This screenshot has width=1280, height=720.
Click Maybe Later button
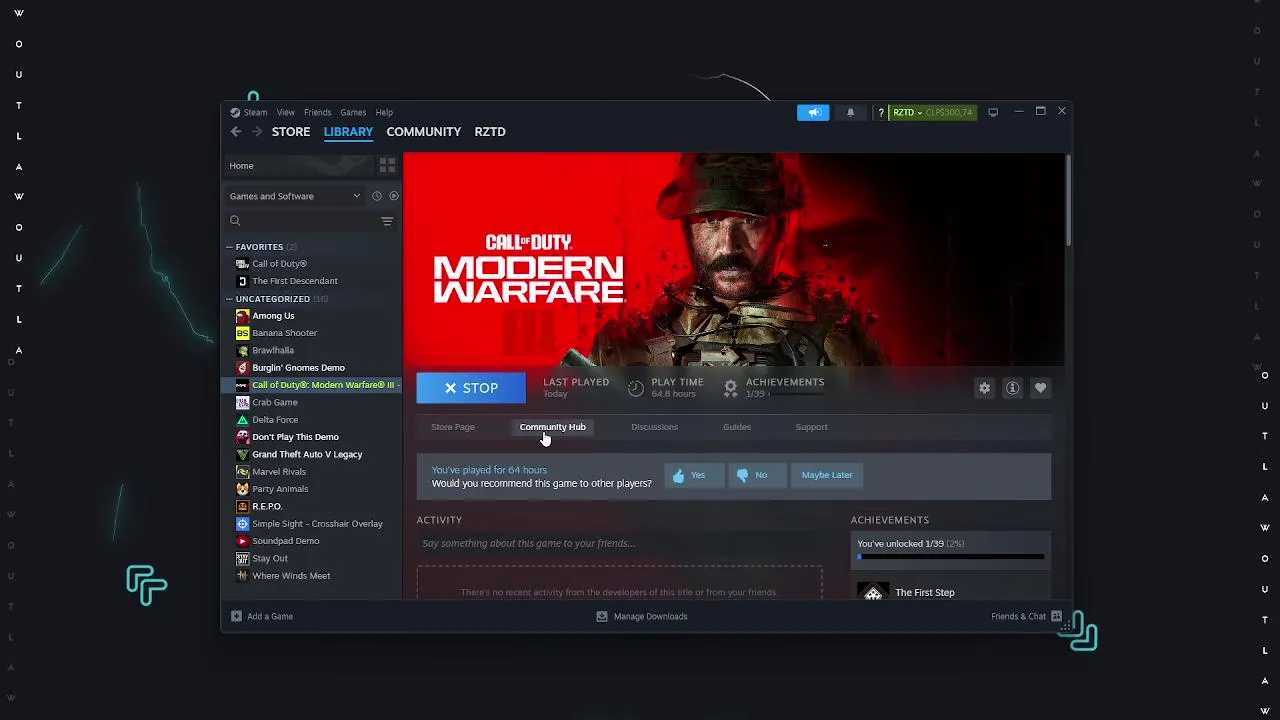(827, 475)
